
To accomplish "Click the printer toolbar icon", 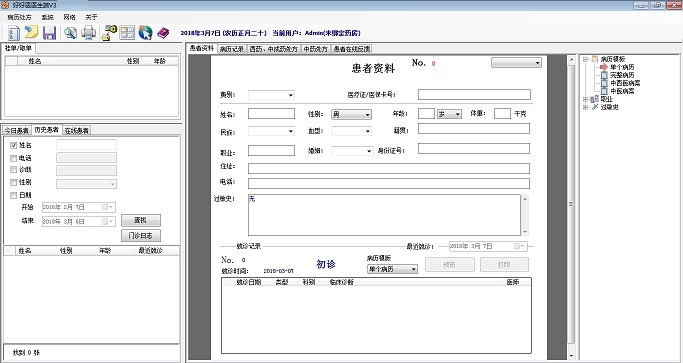I will click(x=89, y=33).
